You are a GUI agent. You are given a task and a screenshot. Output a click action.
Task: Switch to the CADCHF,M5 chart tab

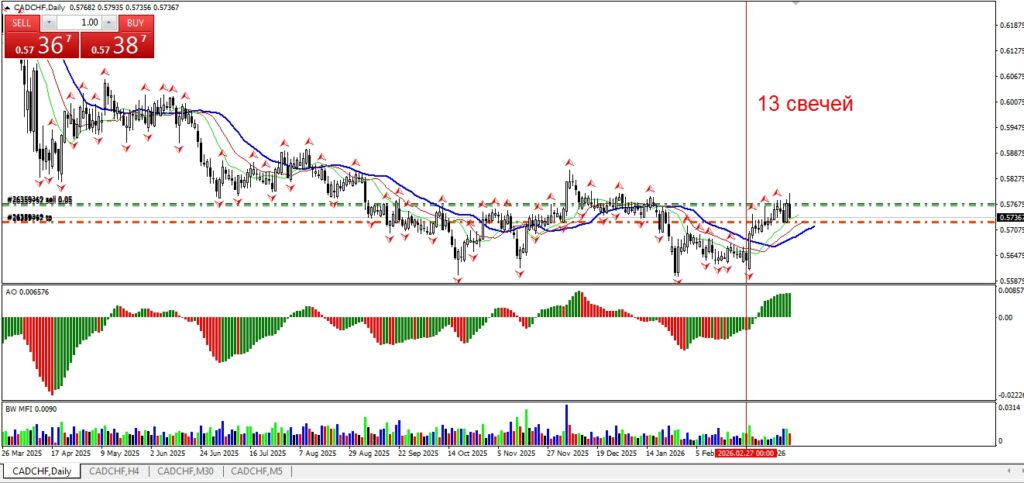coord(254,470)
